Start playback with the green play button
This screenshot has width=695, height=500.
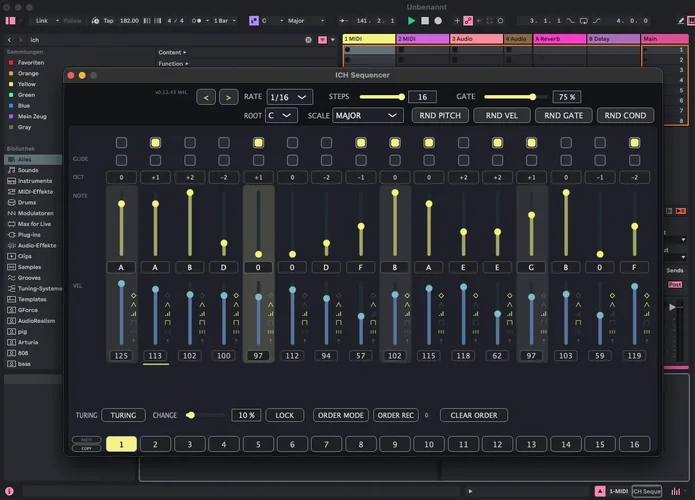(411, 21)
